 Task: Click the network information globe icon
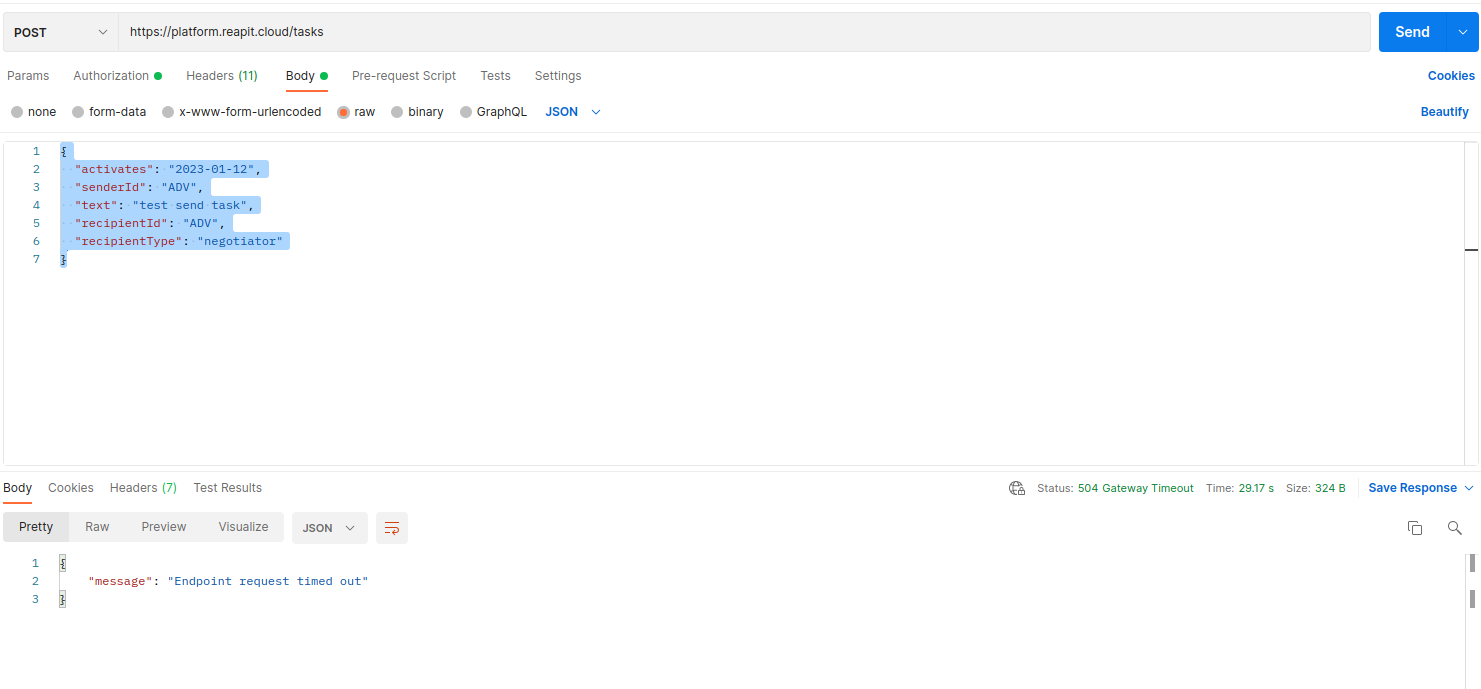(1017, 488)
